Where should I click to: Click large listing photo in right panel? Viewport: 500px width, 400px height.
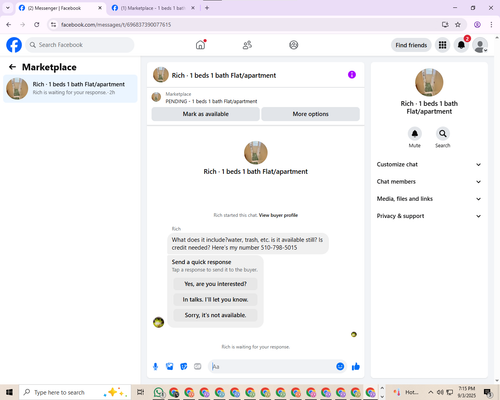tap(429, 82)
